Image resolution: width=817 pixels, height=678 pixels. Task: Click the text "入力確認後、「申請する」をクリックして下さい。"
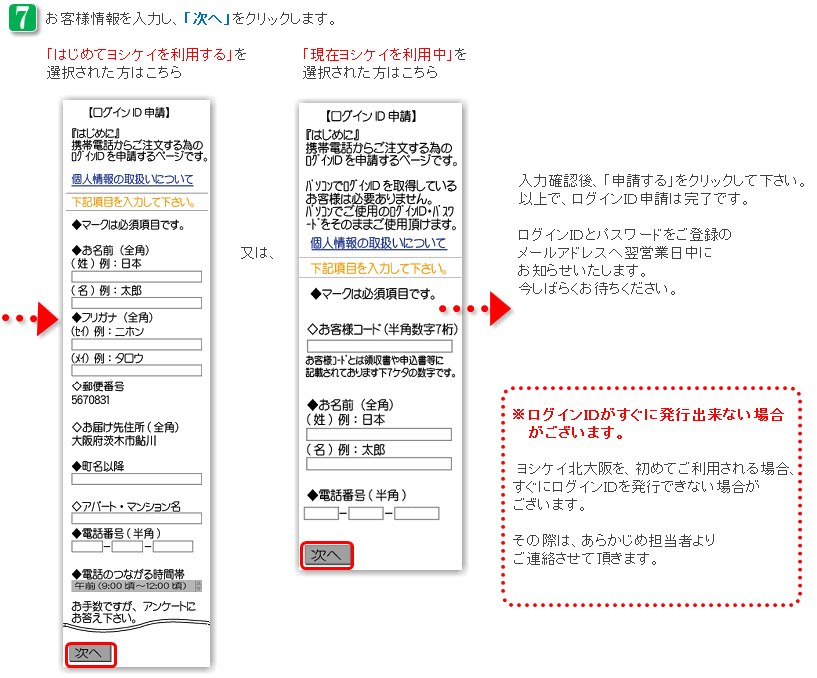click(x=662, y=181)
